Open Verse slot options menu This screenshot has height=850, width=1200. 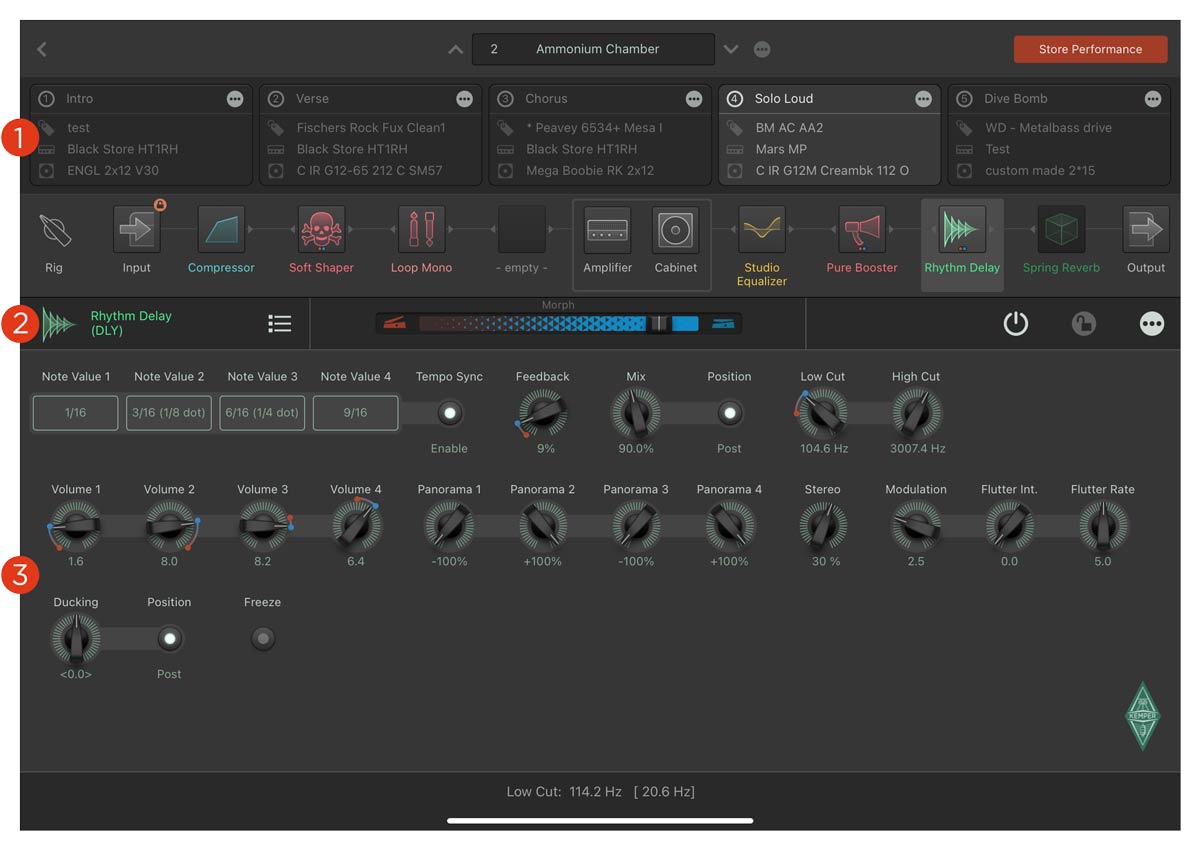[464, 99]
